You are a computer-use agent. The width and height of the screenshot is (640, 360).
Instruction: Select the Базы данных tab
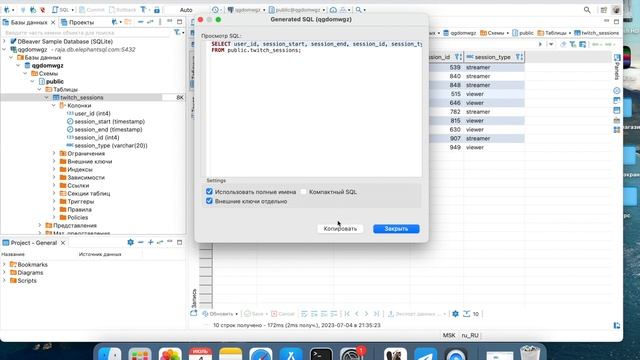(x=25, y=22)
